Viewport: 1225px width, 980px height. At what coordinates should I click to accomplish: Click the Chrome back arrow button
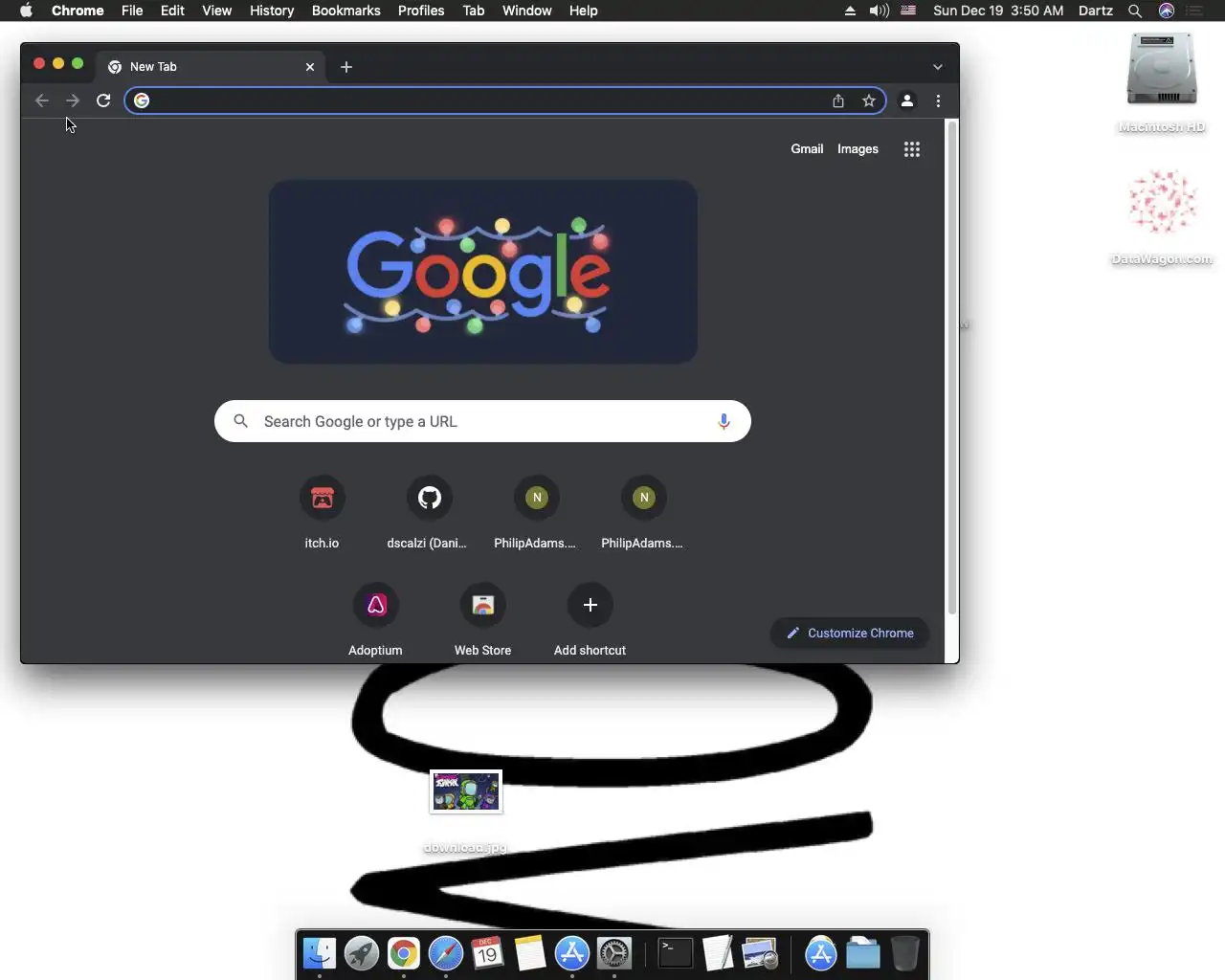41,100
